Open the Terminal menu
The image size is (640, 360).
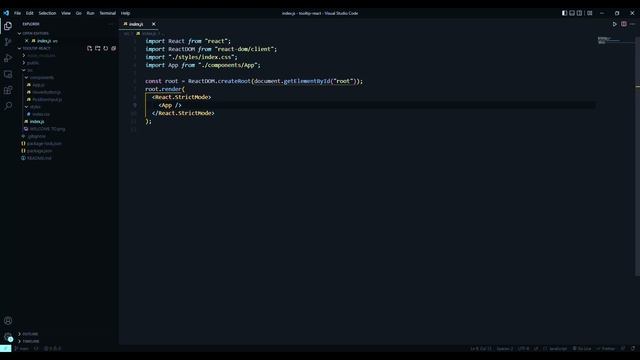(x=107, y=13)
